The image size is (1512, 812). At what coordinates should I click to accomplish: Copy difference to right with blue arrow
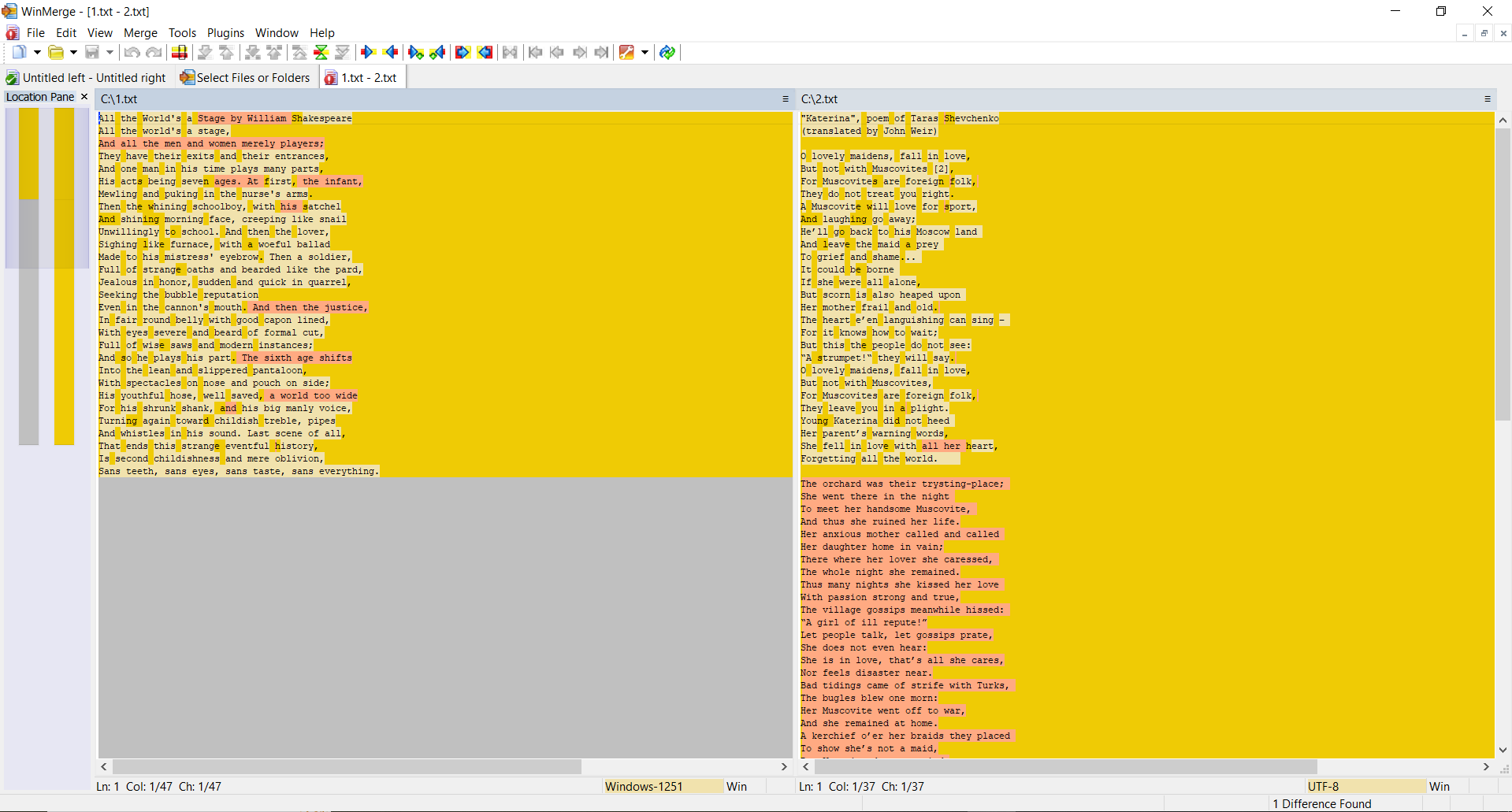367,52
